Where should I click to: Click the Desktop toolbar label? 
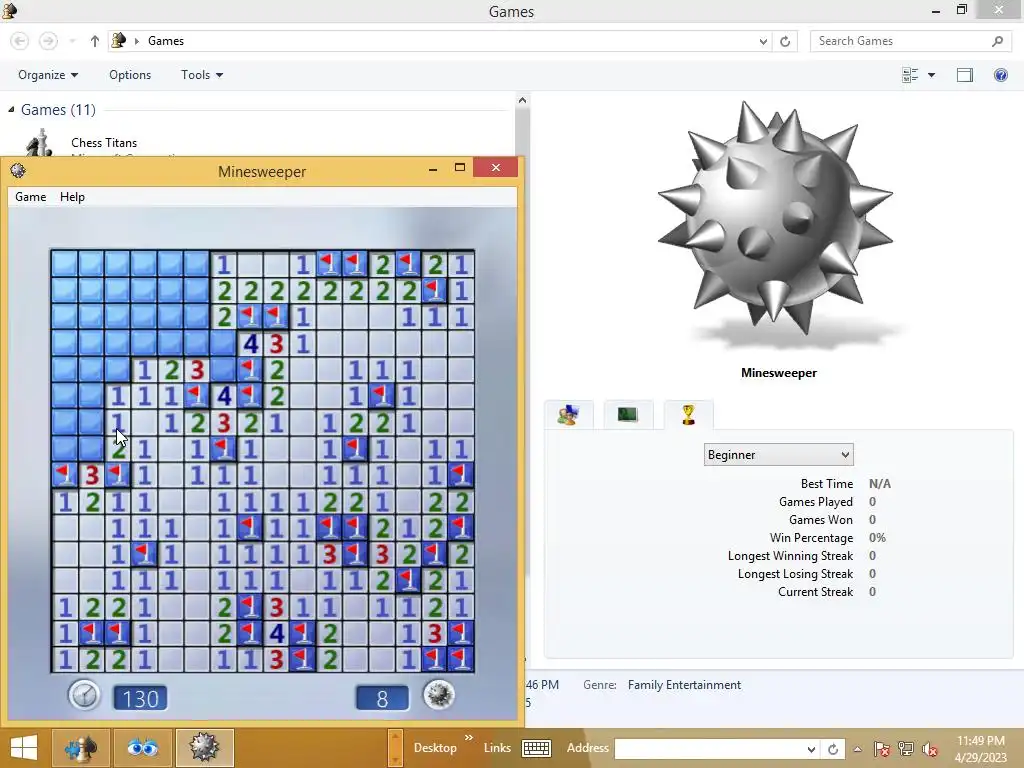click(x=435, y=748)
